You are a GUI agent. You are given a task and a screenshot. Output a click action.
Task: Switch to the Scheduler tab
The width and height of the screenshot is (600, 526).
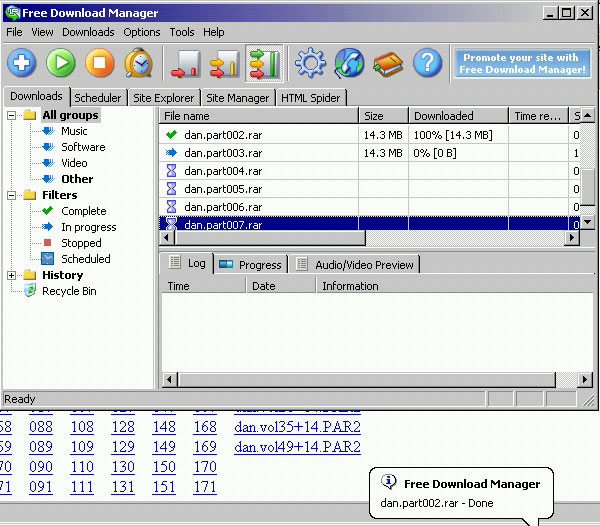(x=98, y=98)
